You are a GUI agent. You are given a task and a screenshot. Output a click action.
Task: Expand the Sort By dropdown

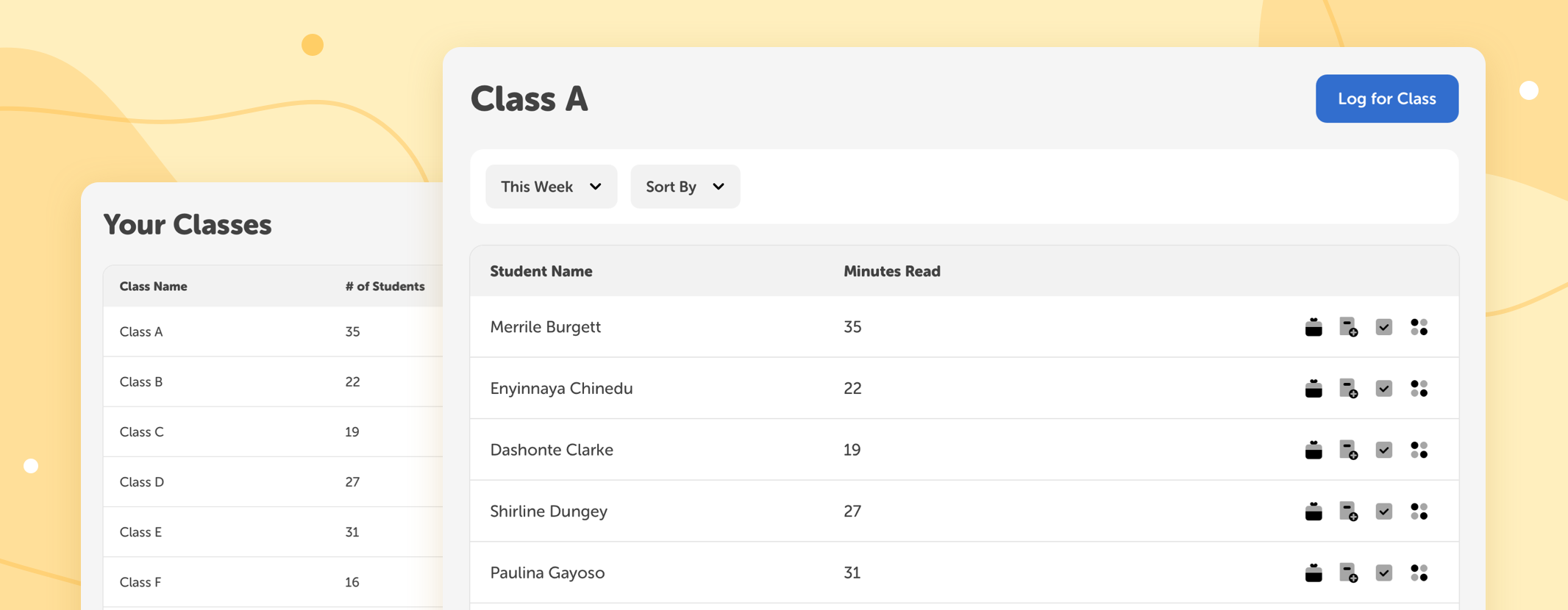[x=685, y=187]
